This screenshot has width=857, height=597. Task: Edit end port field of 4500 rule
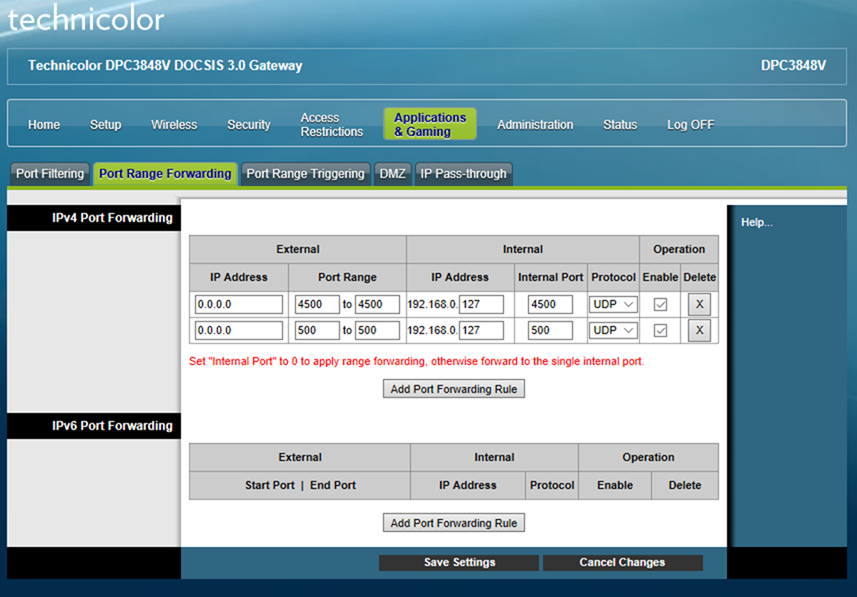pos(377,305)
